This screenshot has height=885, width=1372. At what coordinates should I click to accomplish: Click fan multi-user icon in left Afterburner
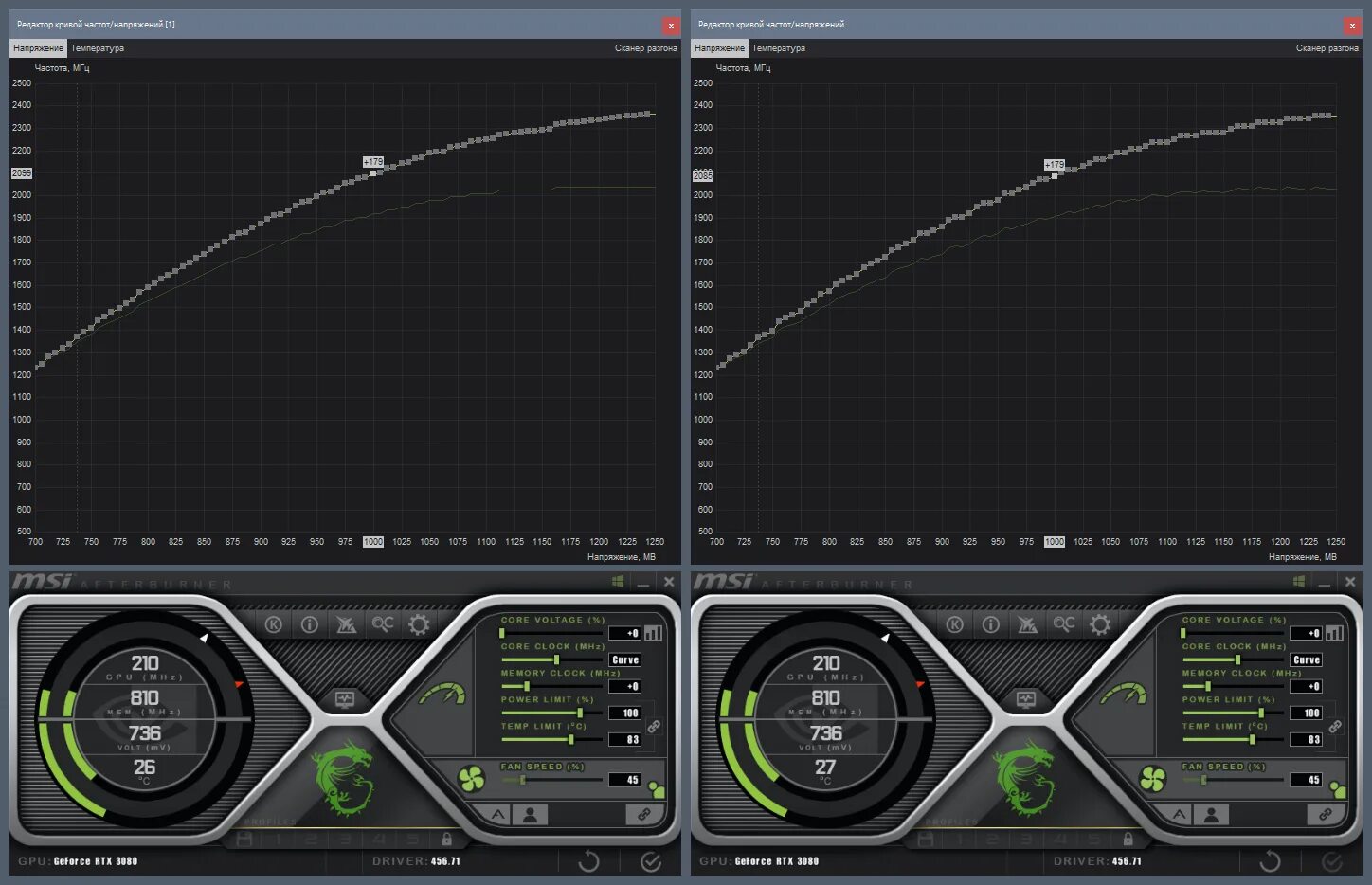tap(658, 789)
